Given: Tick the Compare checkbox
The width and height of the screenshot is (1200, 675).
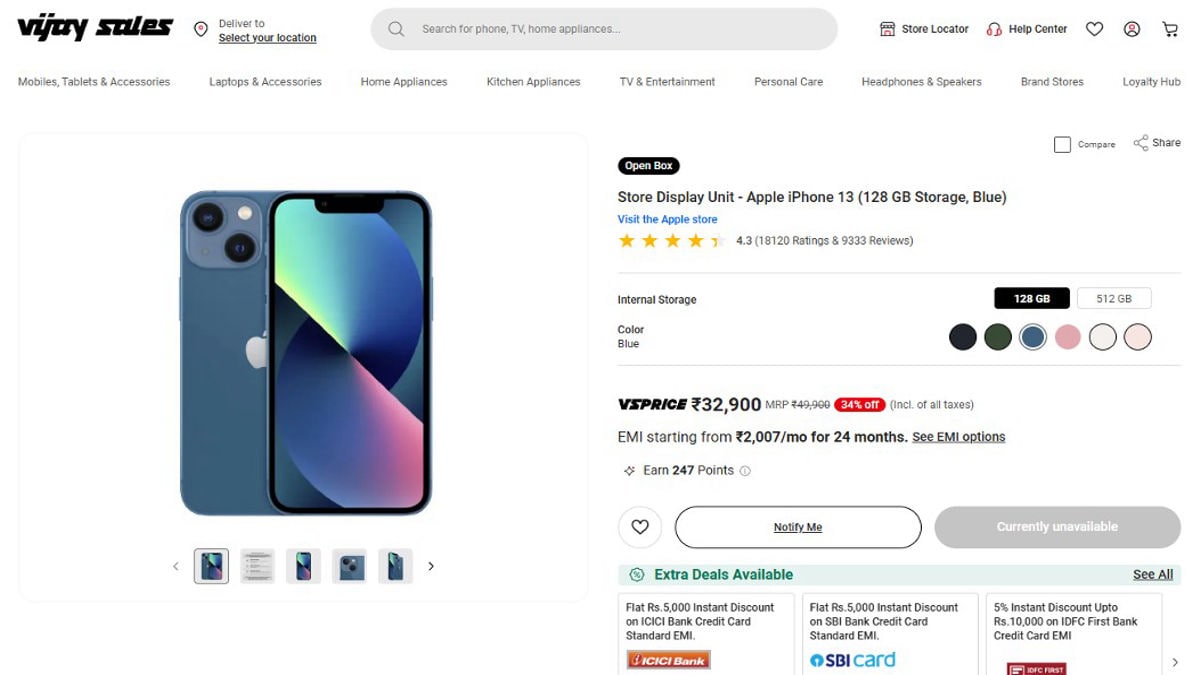Looking at the screenshot, I should (x=1062, y=145).
